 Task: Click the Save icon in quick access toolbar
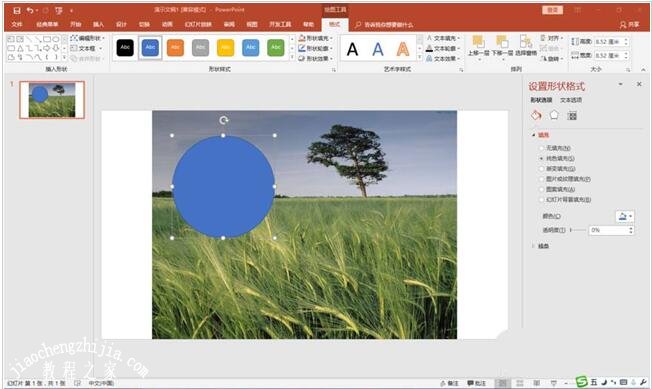coord(17,10)
